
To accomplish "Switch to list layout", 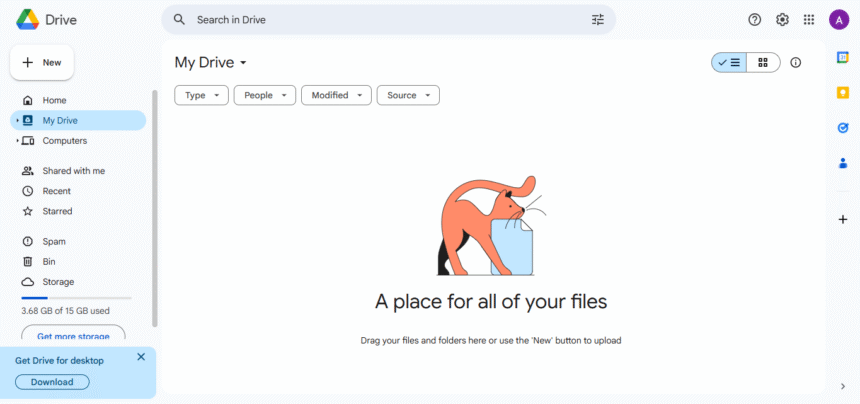I will (x=729, y=62).
